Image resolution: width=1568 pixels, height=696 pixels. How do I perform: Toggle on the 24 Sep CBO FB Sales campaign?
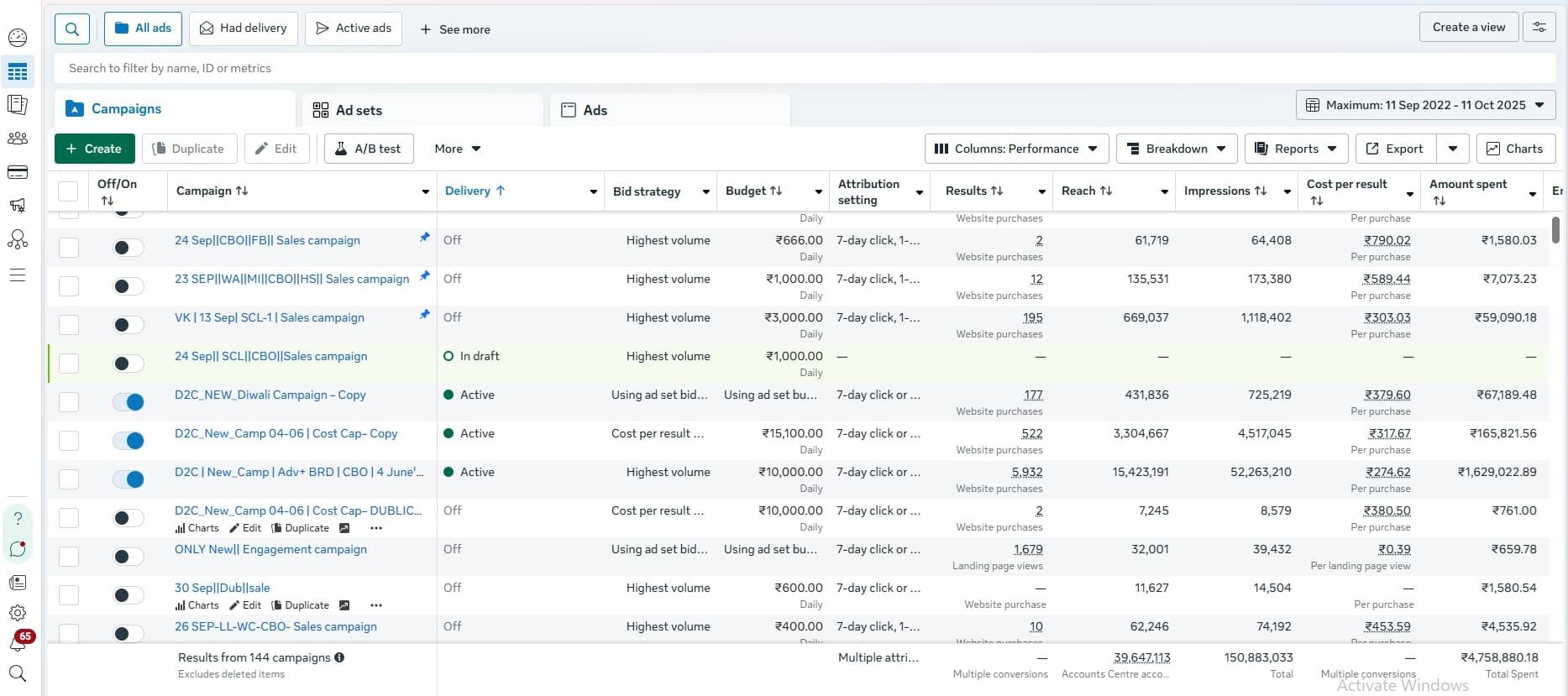click(128, 248)
